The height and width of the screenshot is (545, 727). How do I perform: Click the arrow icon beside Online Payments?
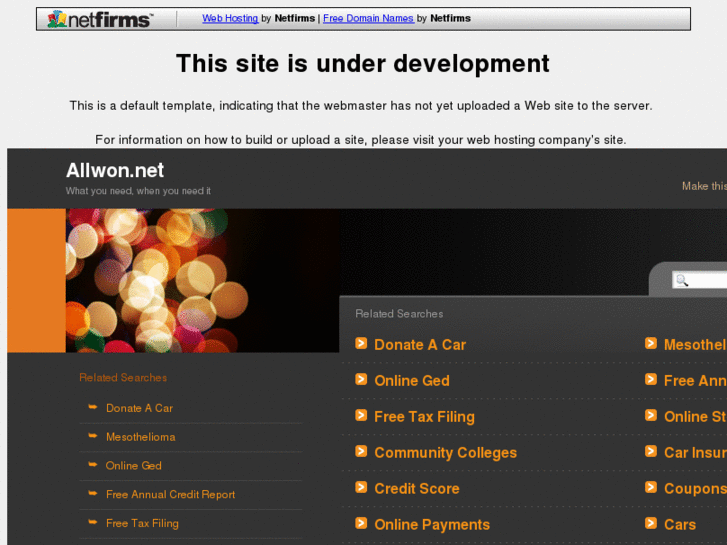coord(361,523)
